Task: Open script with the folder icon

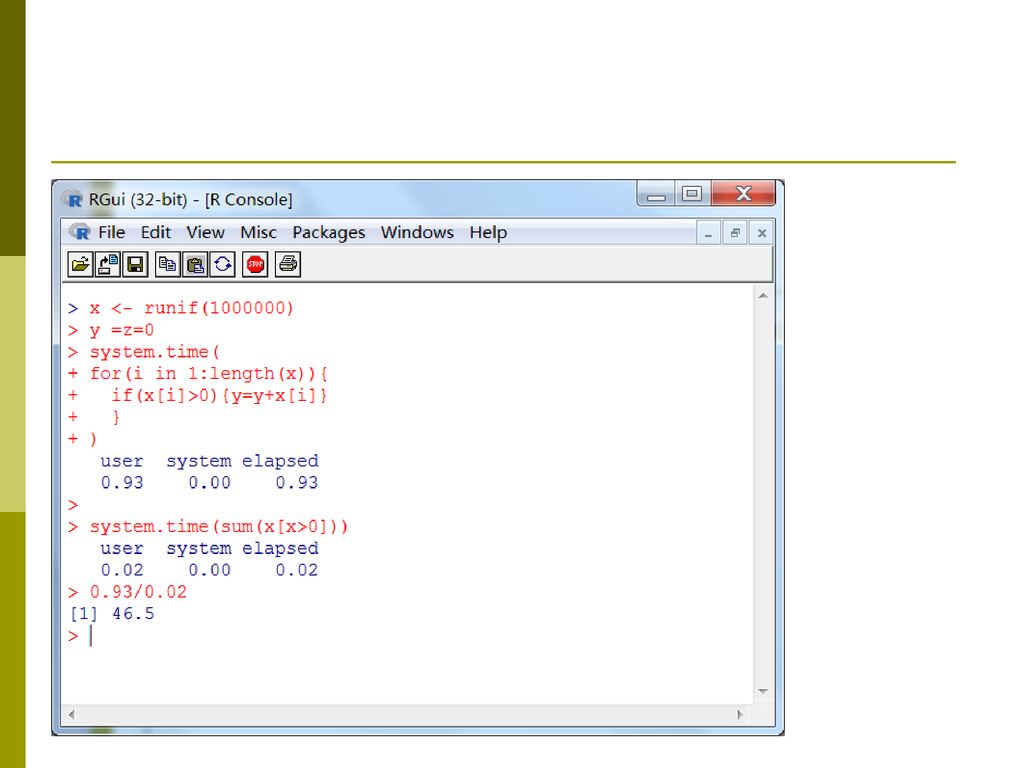Action: pos(80,264)
